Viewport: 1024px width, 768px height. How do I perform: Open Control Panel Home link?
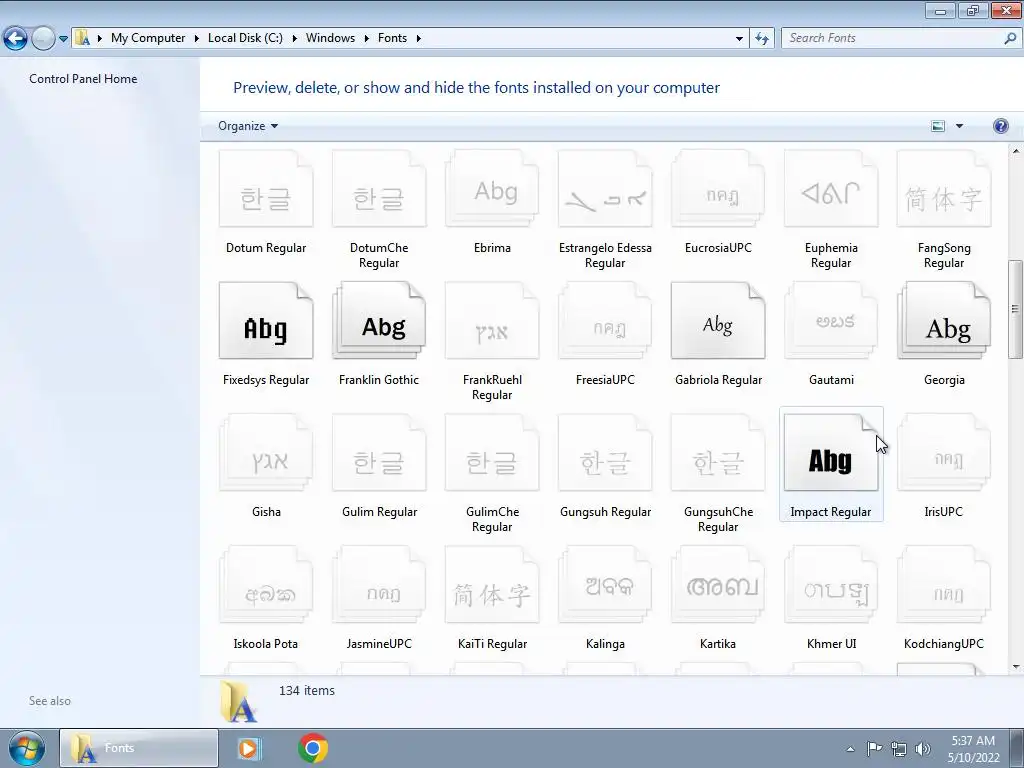pyautogui.click(x=83, y=78)
